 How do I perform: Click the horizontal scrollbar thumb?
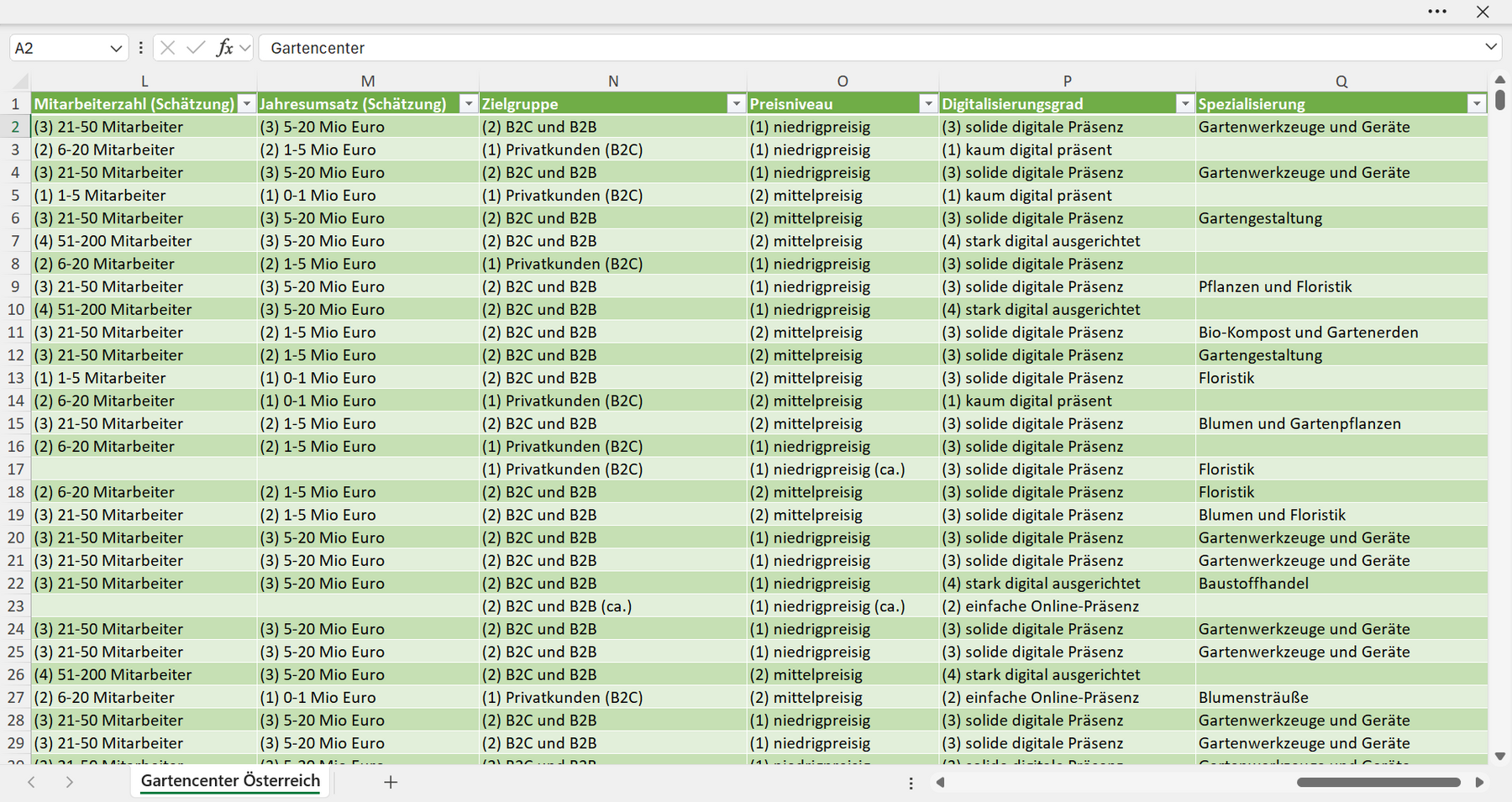[1378, 782]
